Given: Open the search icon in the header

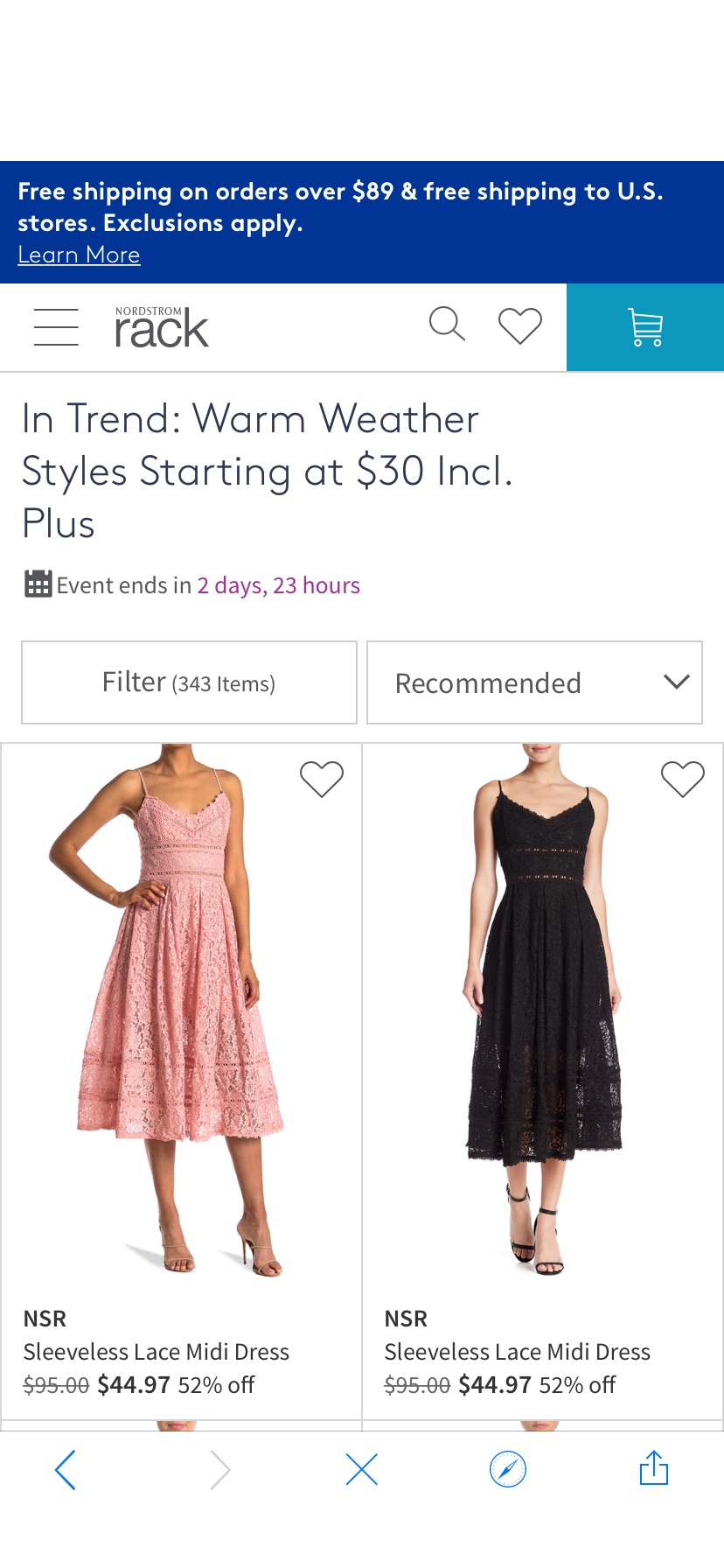Looking at the screenshot, I should pos(447,325).
